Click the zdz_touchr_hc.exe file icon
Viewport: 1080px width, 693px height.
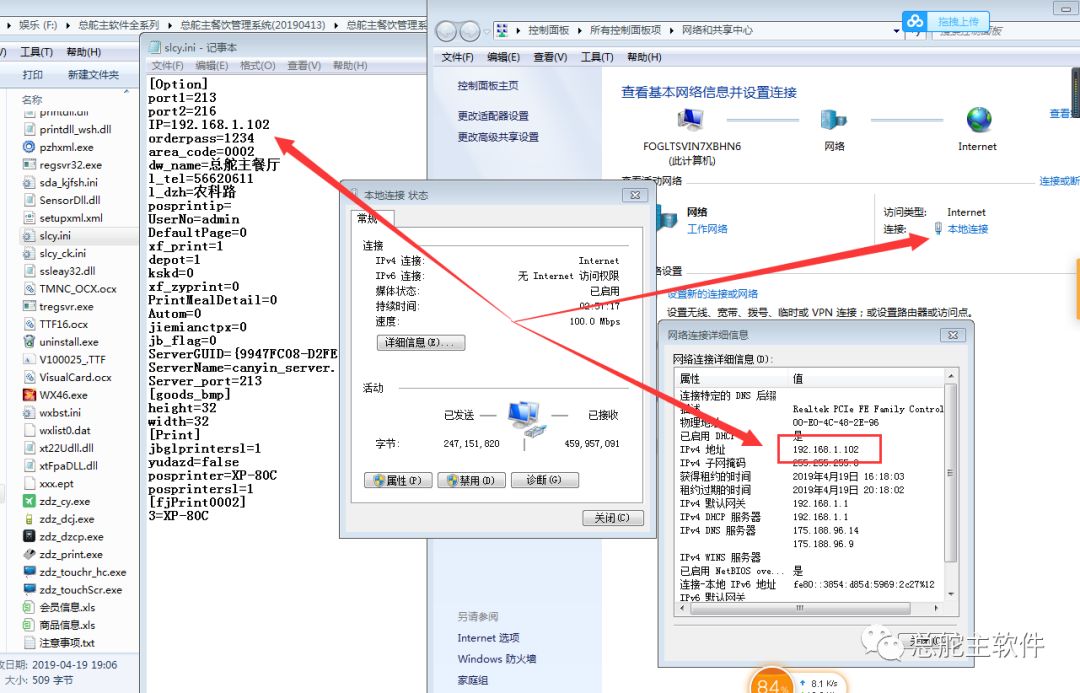(x=29, y=572)
